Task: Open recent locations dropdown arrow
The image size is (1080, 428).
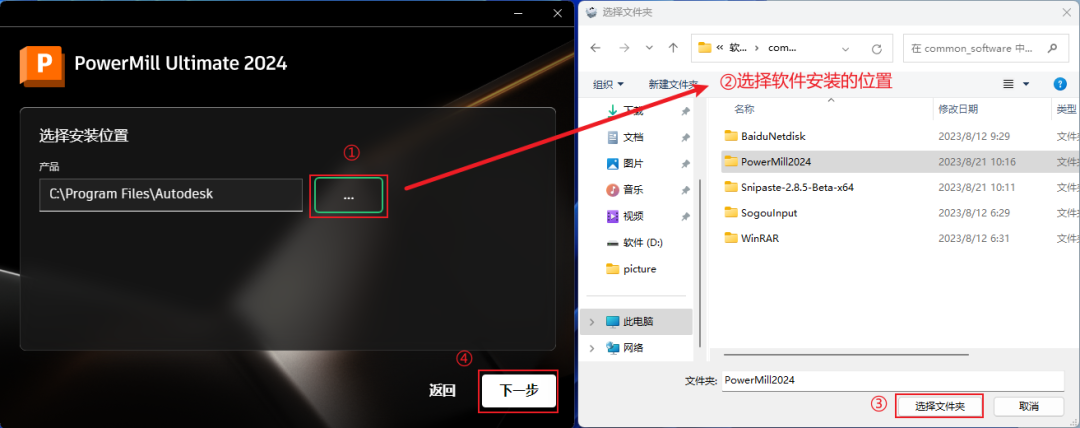Action: (649, 48)
